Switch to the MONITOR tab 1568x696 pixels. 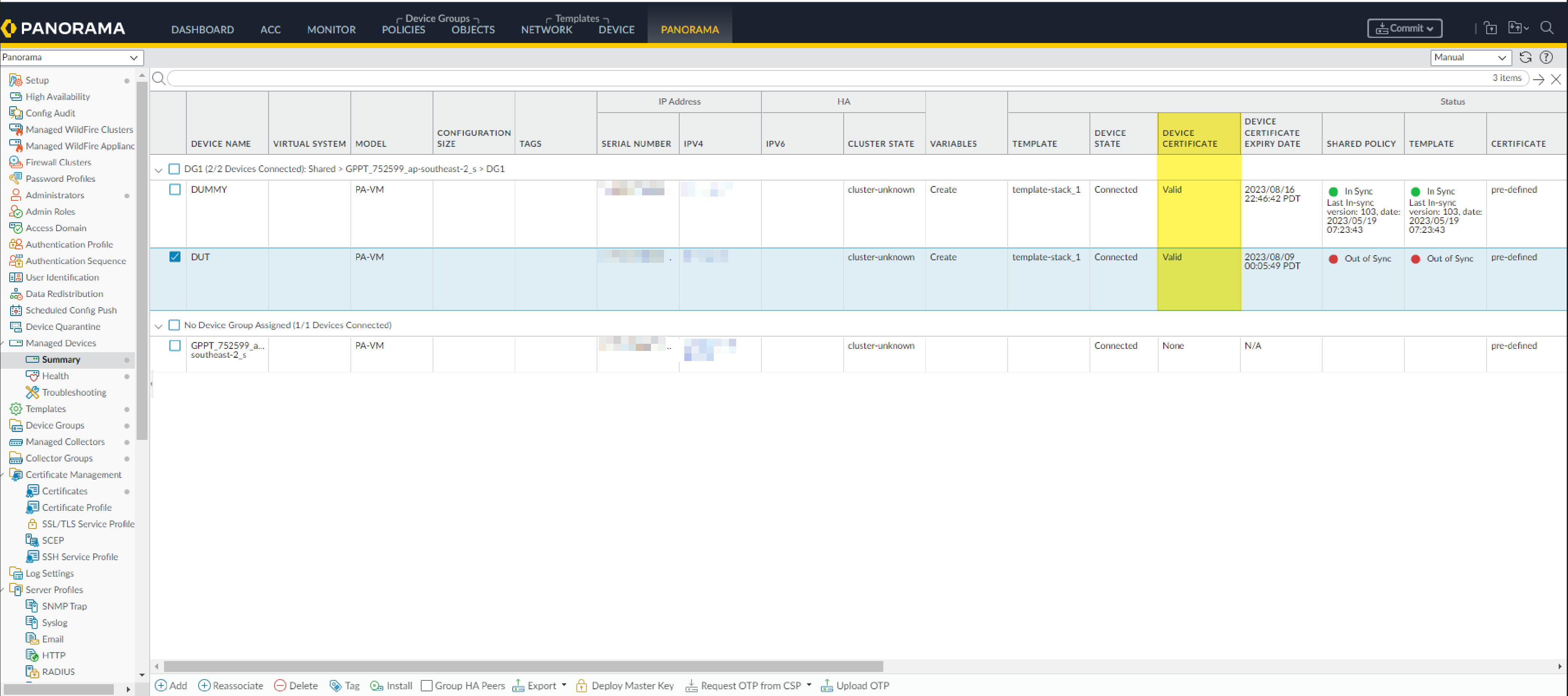(x=331, y=29)
